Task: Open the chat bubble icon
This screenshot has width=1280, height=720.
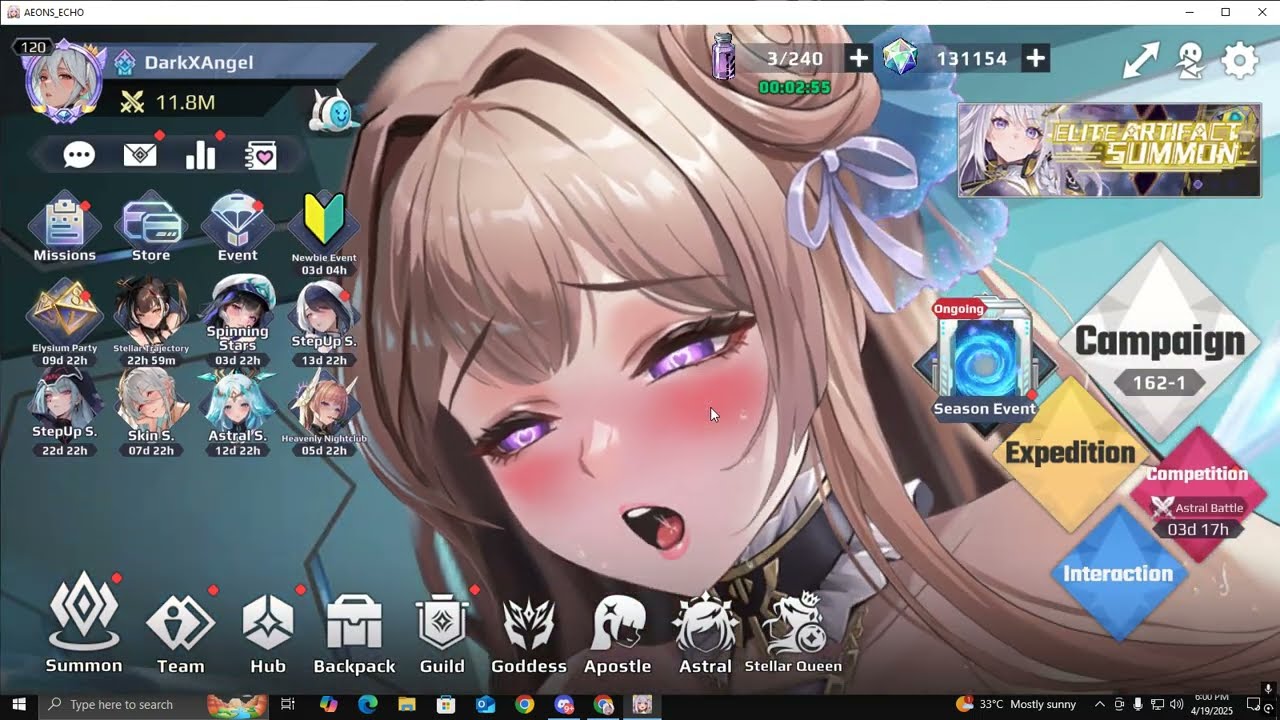Action: click(79, 155)
